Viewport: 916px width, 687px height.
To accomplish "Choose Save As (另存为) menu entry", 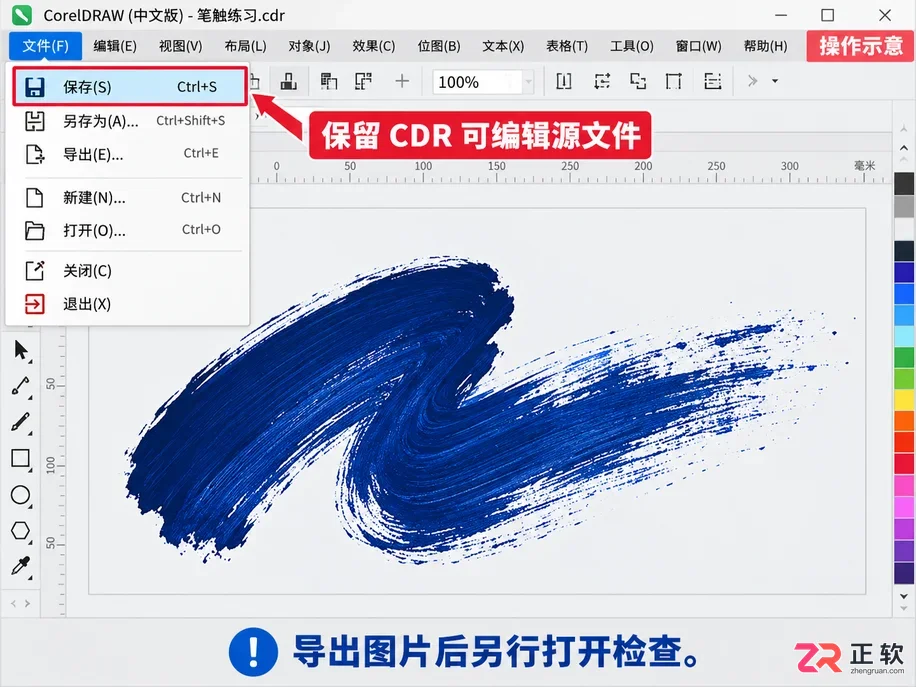I will (130, 121).
